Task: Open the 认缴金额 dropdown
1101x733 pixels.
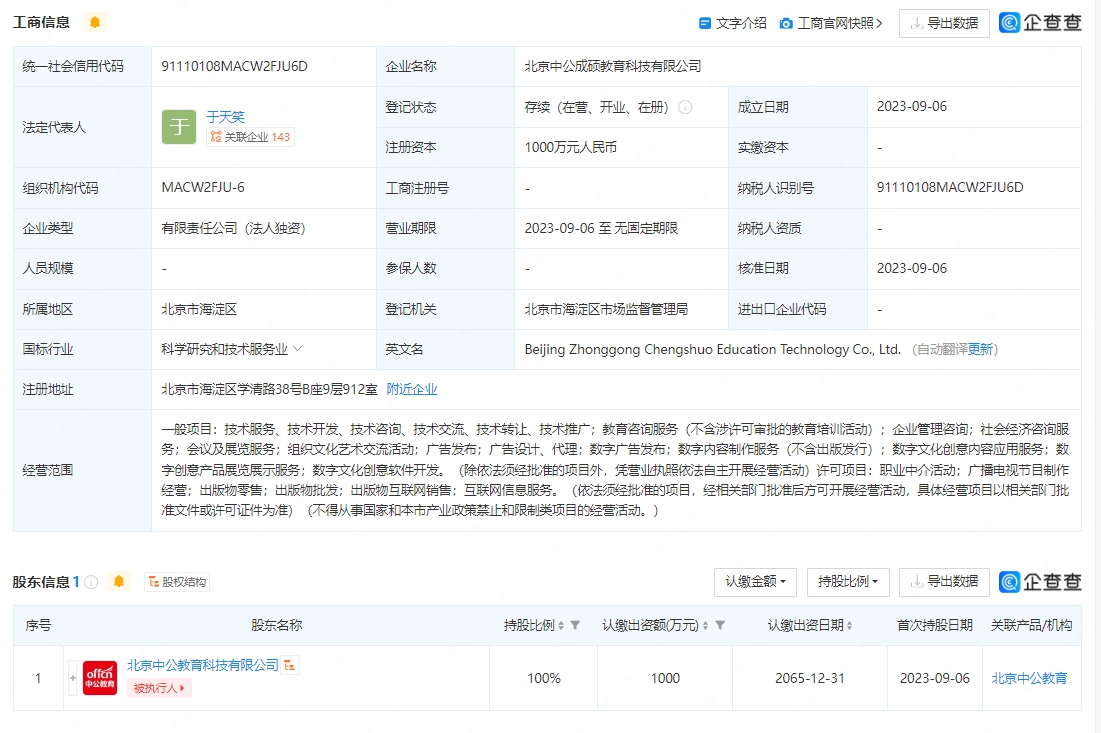Action: (x=755, y=582)
